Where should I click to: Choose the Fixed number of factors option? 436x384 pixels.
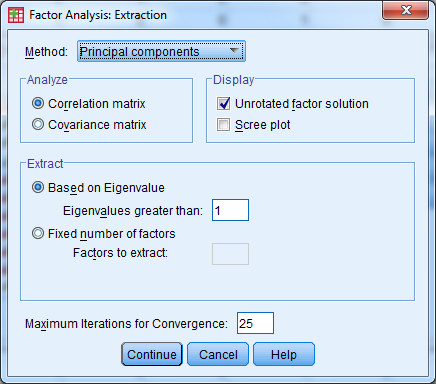tap(38, 233)
